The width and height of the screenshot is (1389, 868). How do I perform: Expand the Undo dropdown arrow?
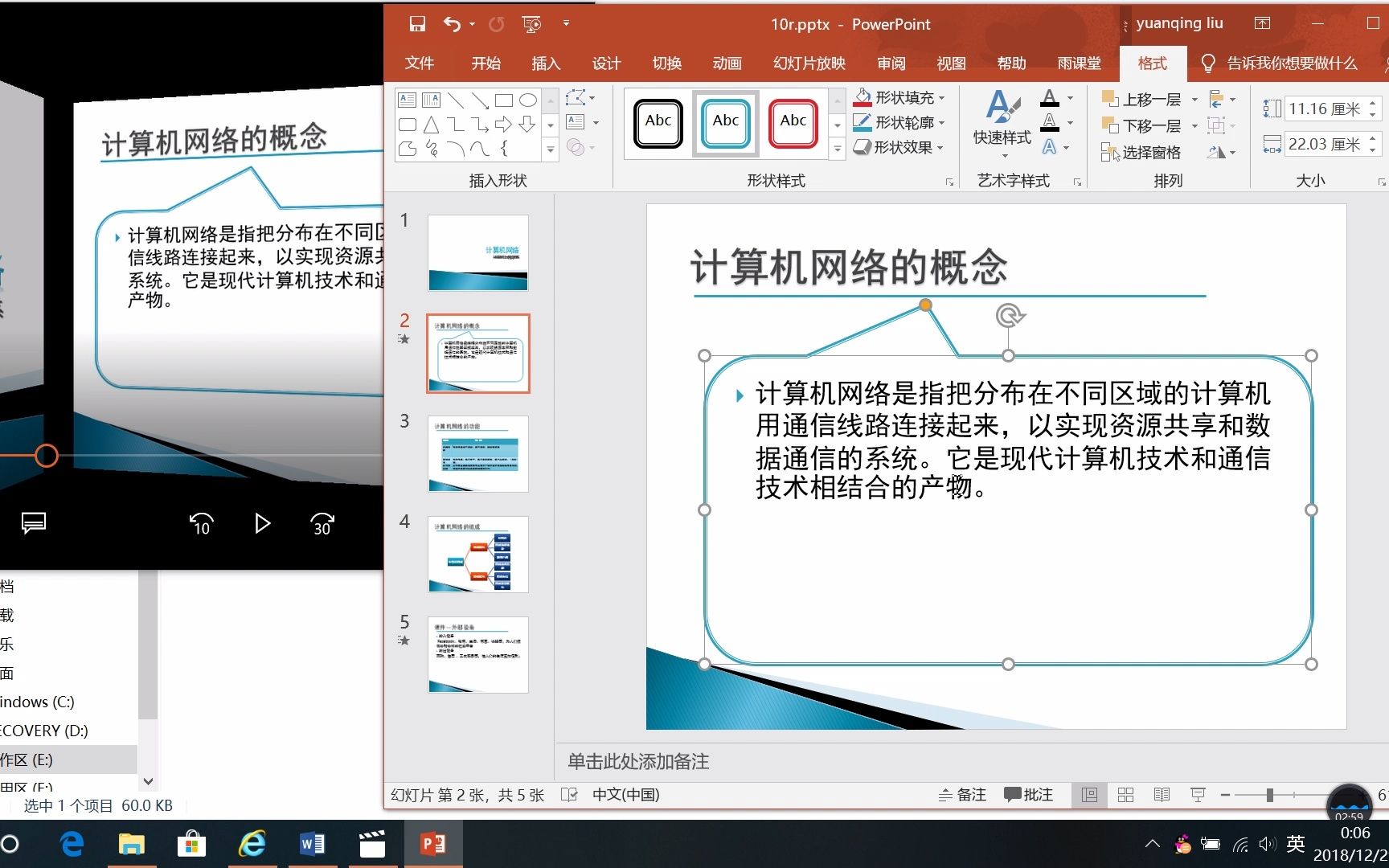pos(470,24)
